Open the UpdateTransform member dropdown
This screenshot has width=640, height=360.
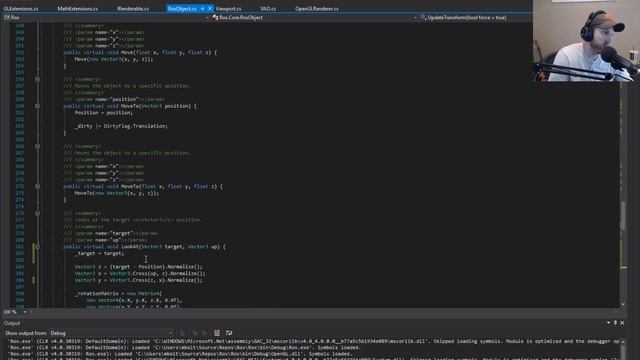pos(476,18)
